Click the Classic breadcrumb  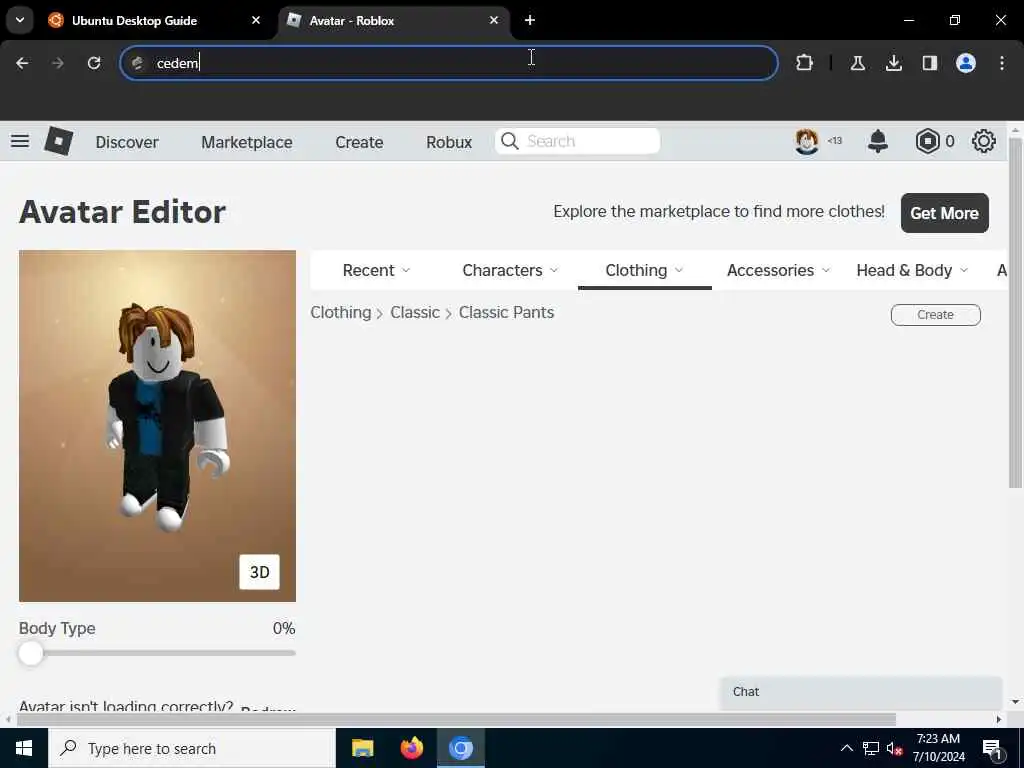(415, 312)
